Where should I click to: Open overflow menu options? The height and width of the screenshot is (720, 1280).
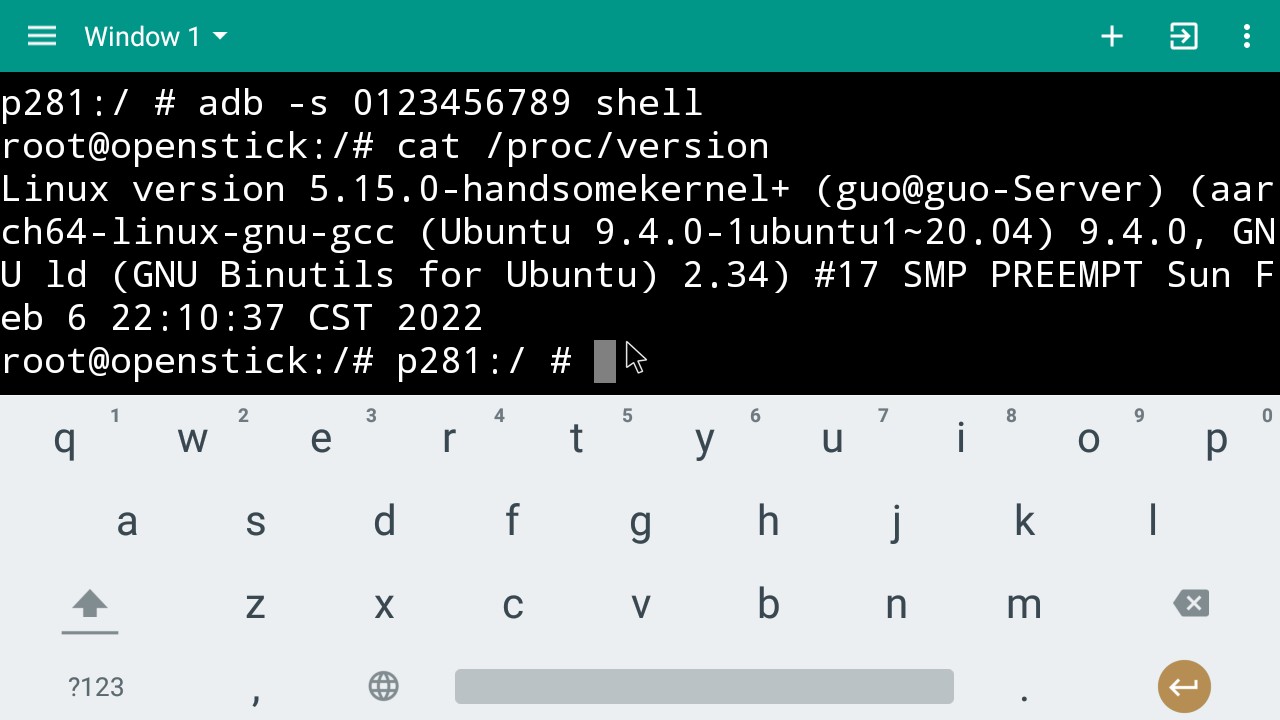pos(1246,36)
